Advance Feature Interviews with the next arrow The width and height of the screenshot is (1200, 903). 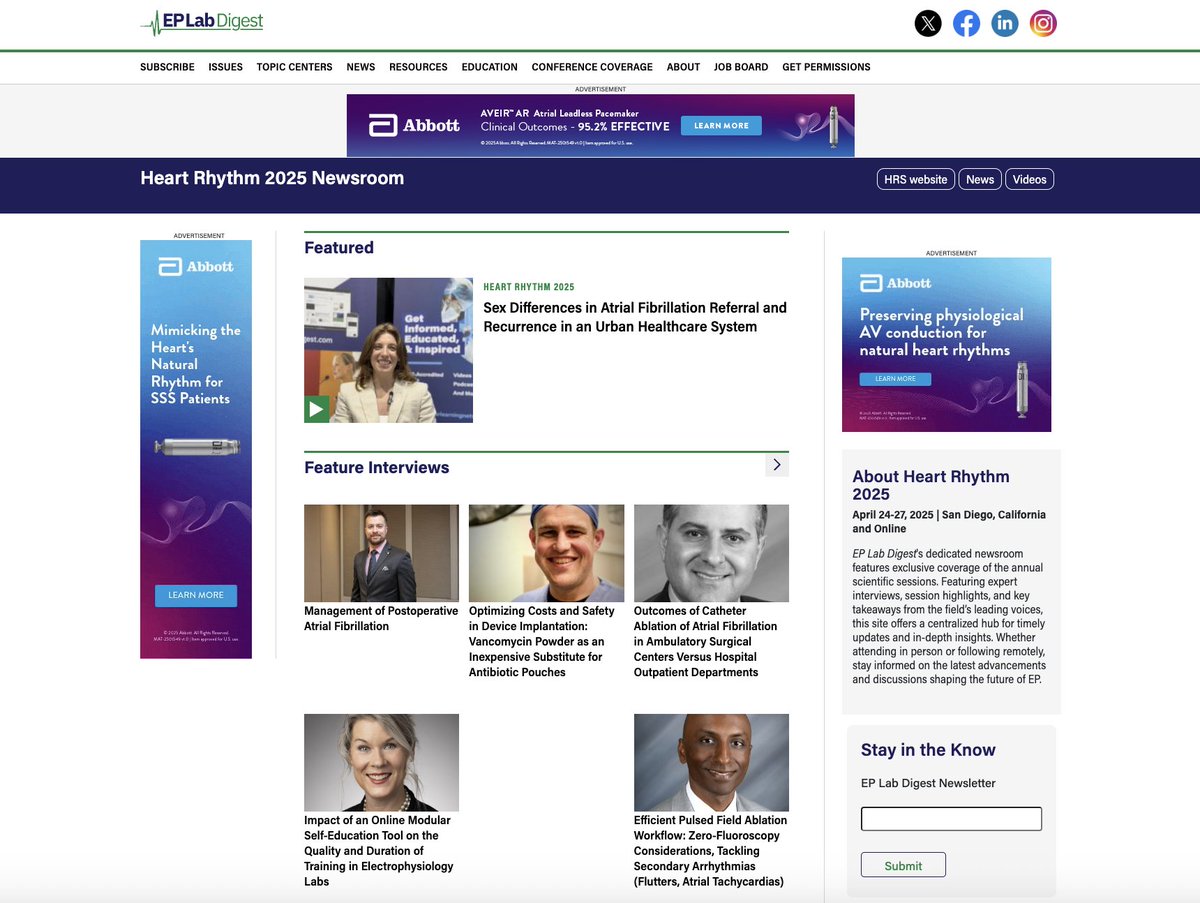777,465
